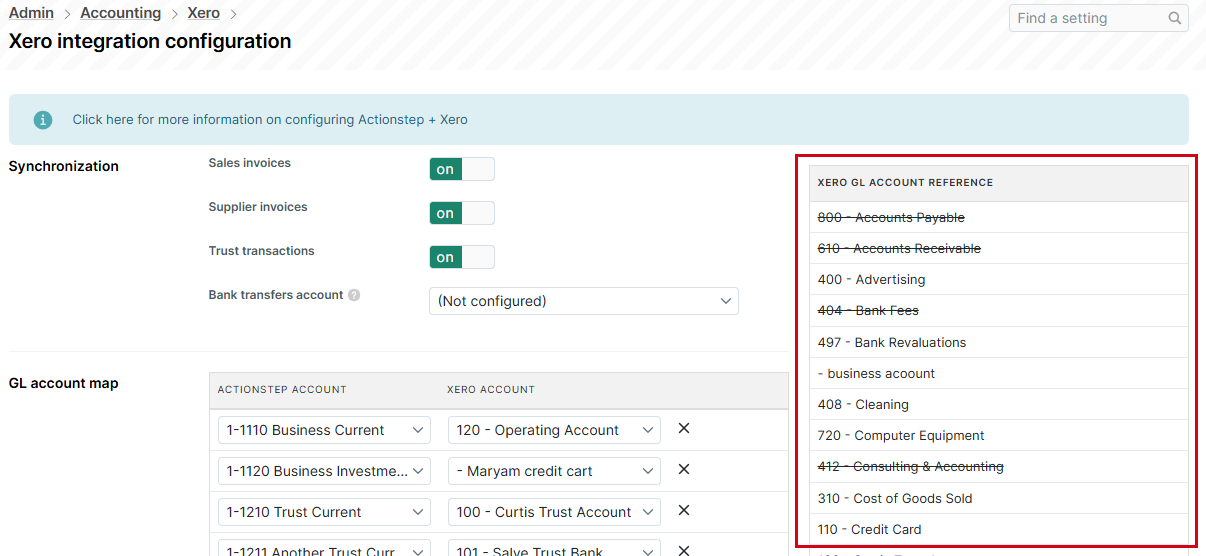The image size is (1206, 556).
Task: Click the business acoount reference entry
Action: (x=999, y=373)
